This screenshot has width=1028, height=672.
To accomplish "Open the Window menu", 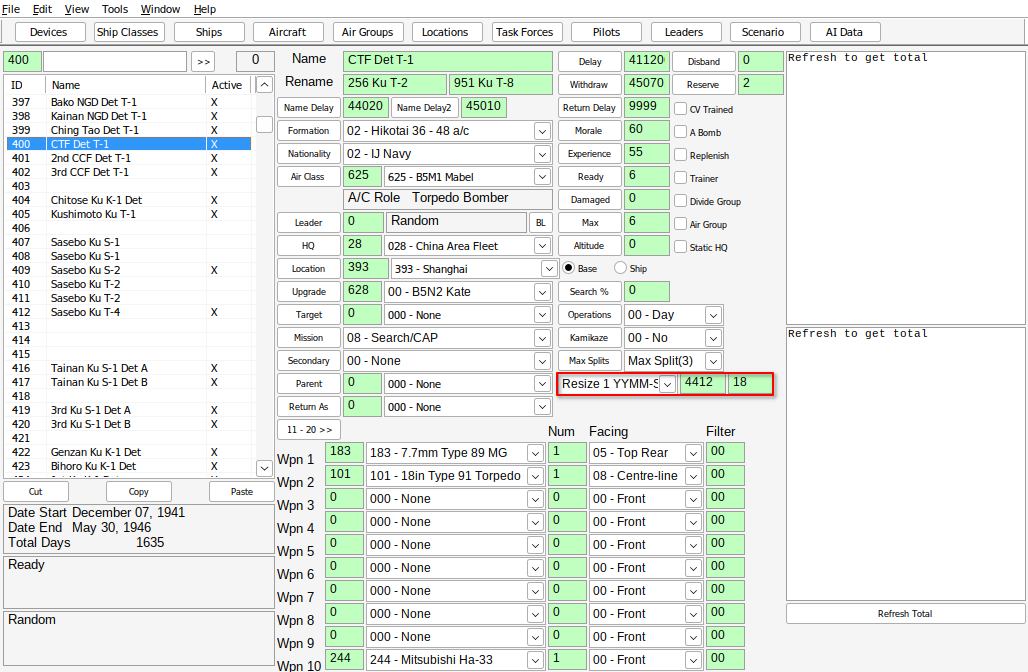I will click(160, 9).
